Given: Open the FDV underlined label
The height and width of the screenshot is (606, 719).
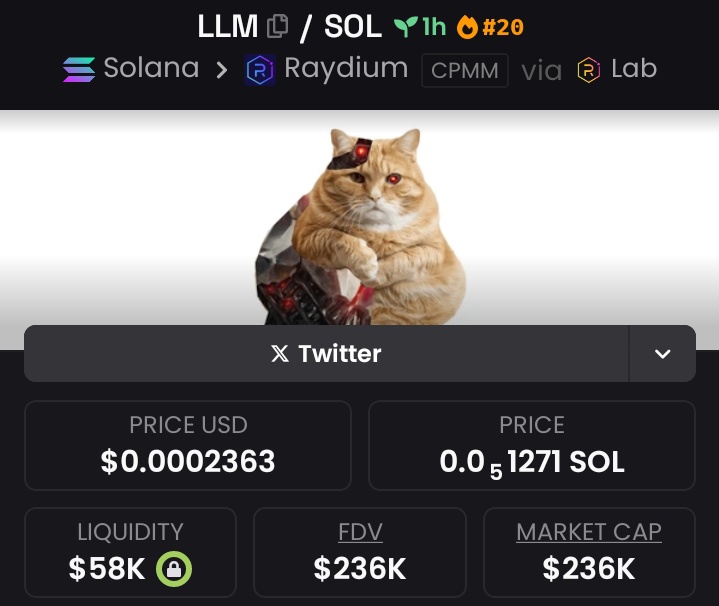Looking at the screenshot, I should click(360, 532).
